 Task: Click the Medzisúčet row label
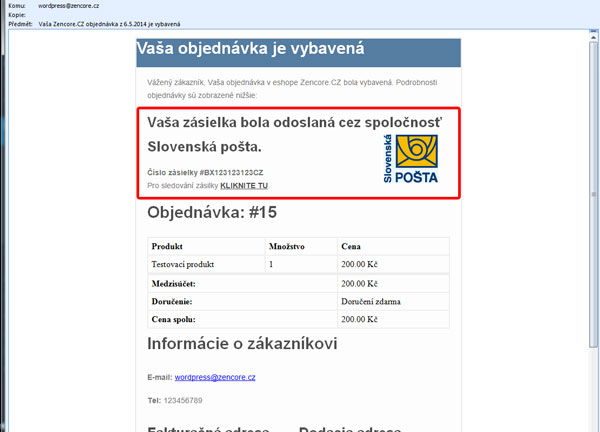click(x=173, y=284)
